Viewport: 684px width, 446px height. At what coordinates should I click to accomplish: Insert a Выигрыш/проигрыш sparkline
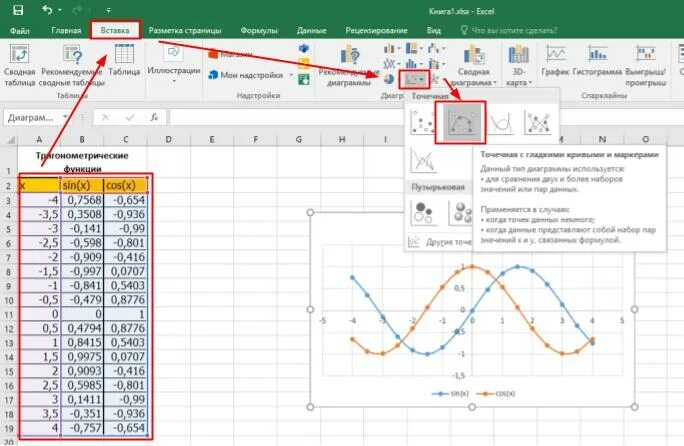(646, 65)
